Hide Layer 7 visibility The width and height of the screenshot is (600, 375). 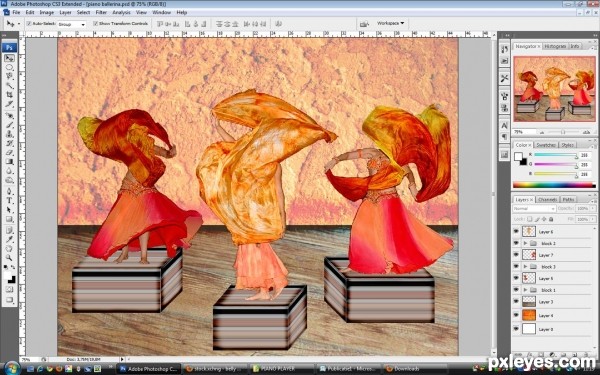[516, 254]
